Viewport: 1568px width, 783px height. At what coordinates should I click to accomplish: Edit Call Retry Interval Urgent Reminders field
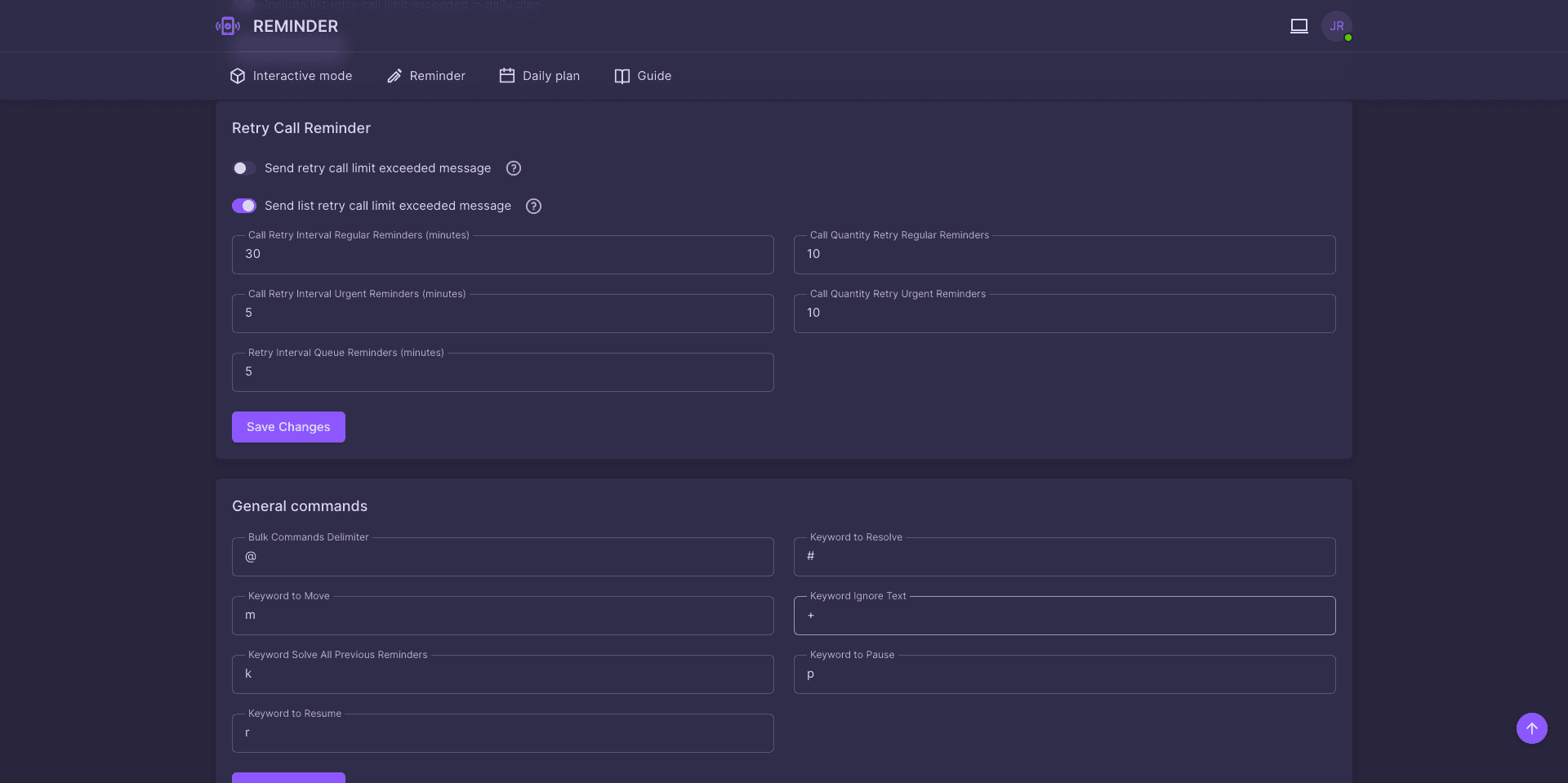tap(503, 314)
